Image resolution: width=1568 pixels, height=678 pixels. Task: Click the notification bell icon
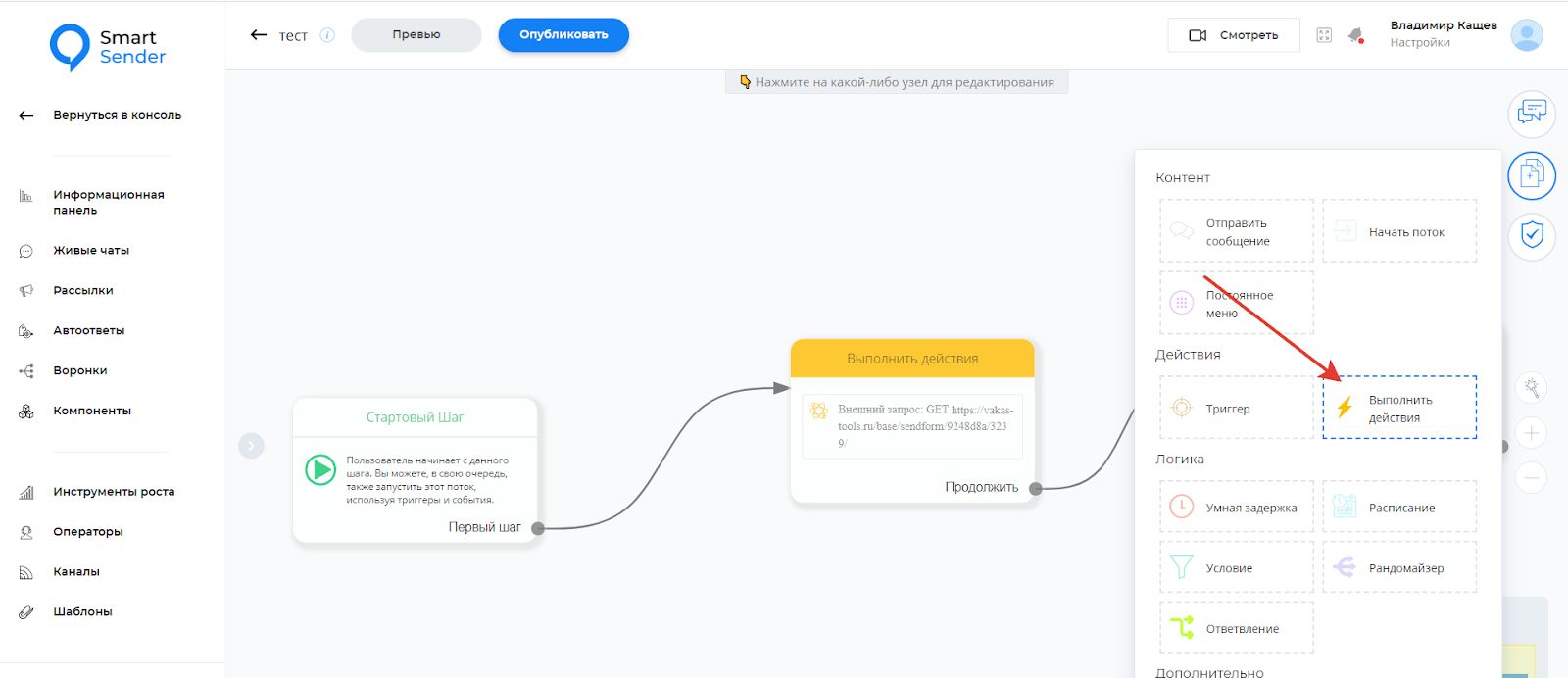(x=1355, y=35)
